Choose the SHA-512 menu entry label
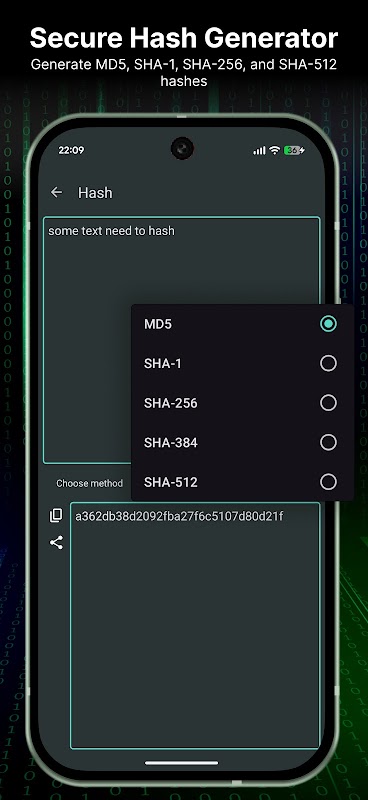 (170, 482)
